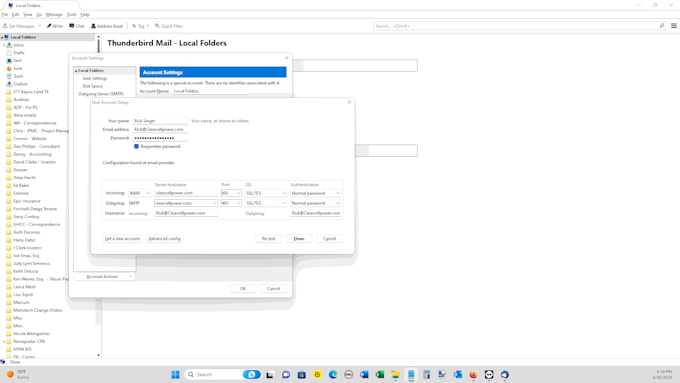Open the Edit menu
This screenshot has width=680, height=383.
pos(15,14)
